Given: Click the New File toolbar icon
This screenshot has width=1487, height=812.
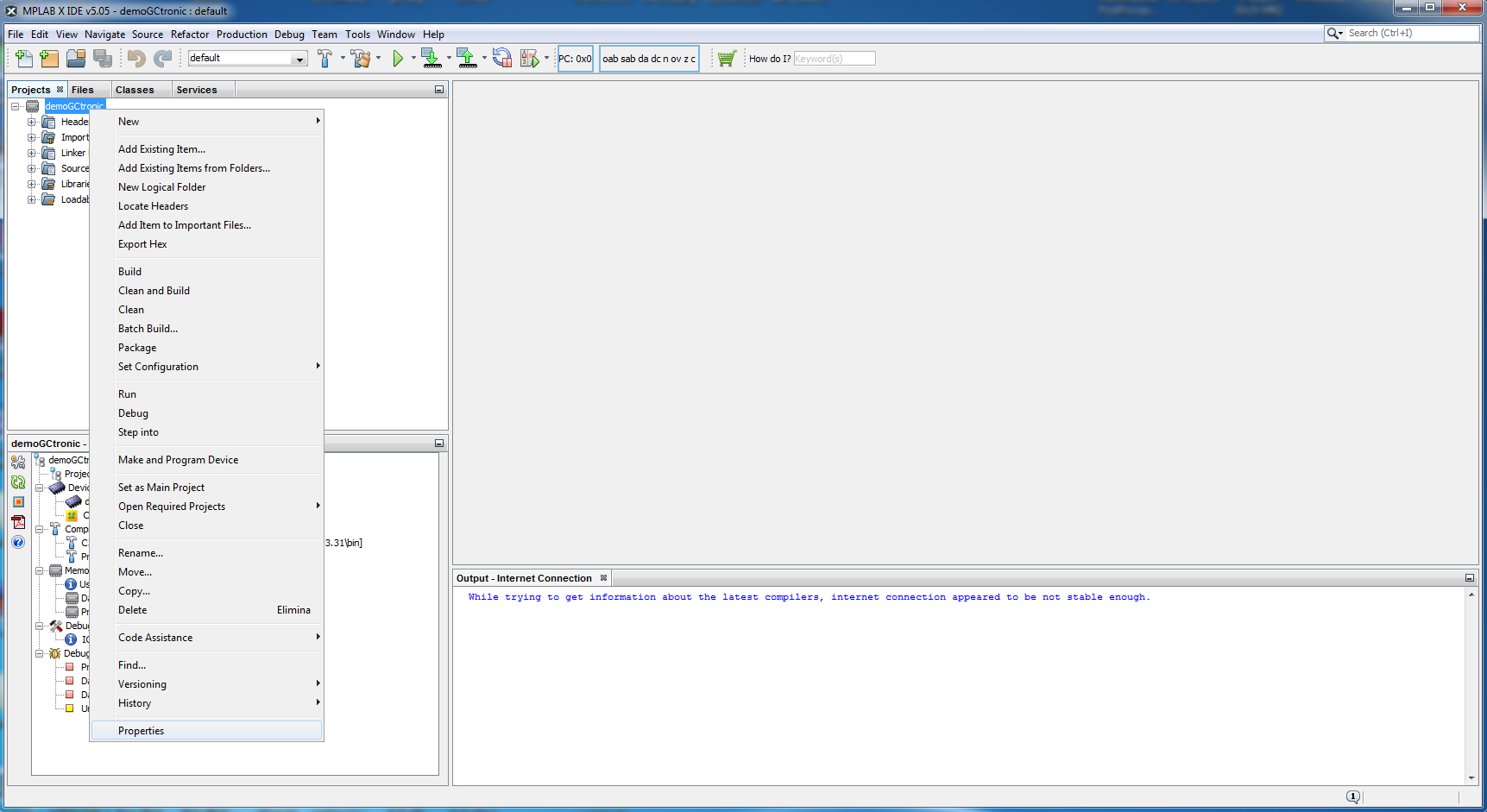Looking at the screenshot, I should [24, 59].
